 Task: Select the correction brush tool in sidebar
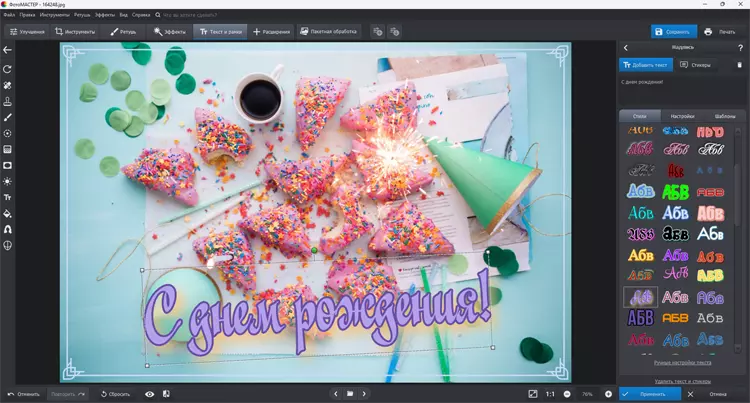[x=7, y=117]
